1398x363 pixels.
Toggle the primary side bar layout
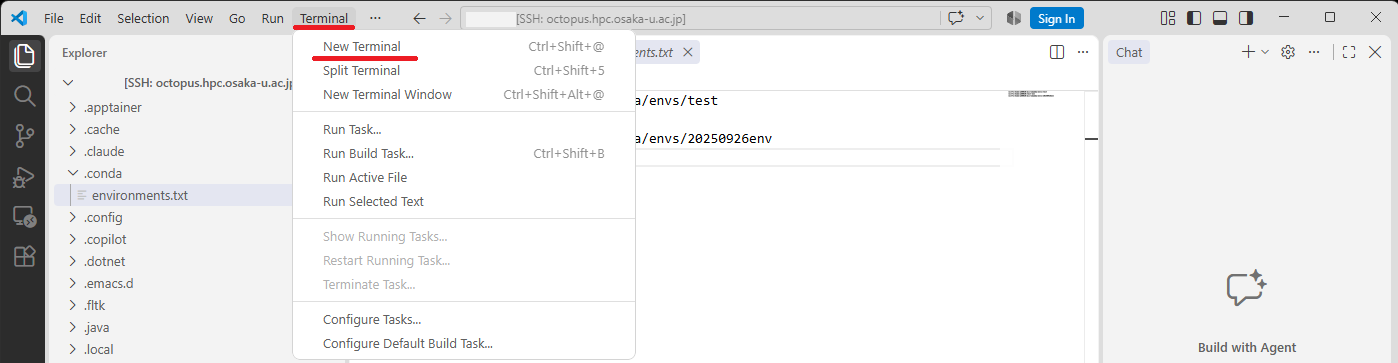point(1194,18)
